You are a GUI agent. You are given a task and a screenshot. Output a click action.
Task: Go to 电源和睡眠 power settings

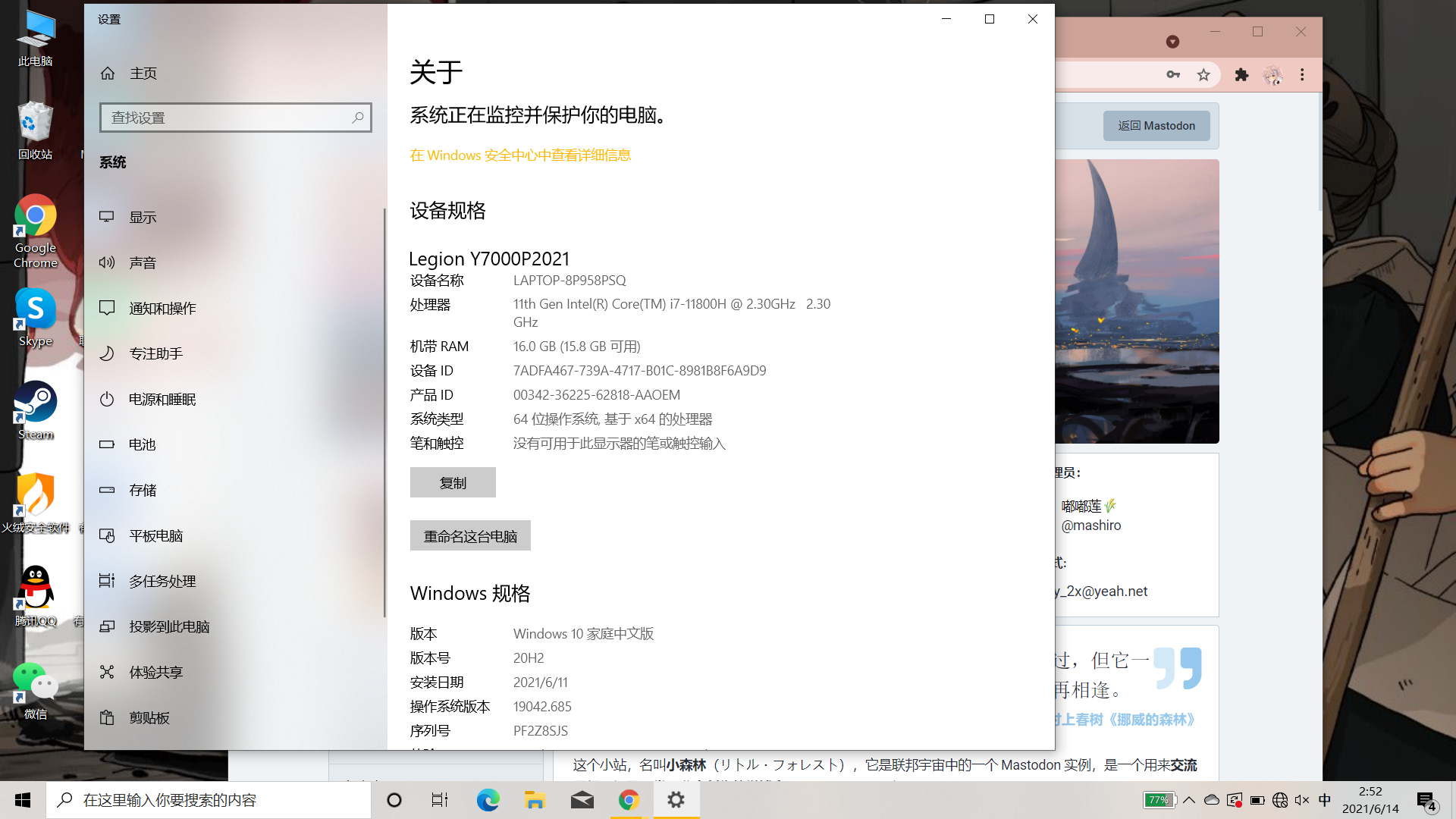[162, 400]
